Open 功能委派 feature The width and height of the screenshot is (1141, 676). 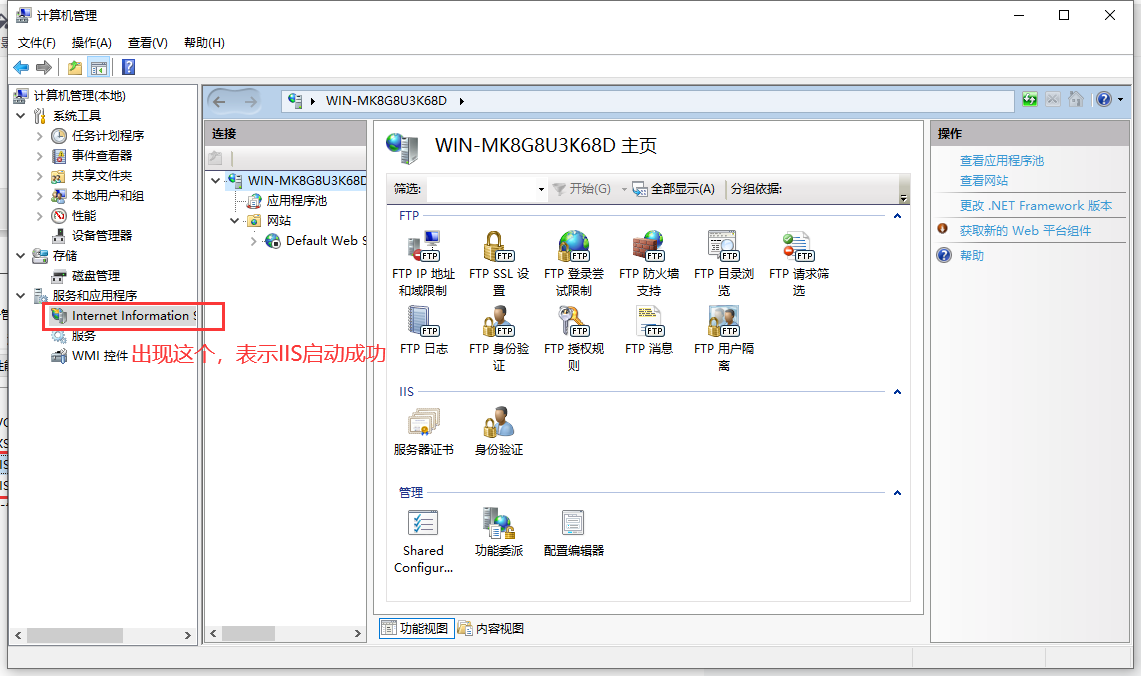(498, 533)
